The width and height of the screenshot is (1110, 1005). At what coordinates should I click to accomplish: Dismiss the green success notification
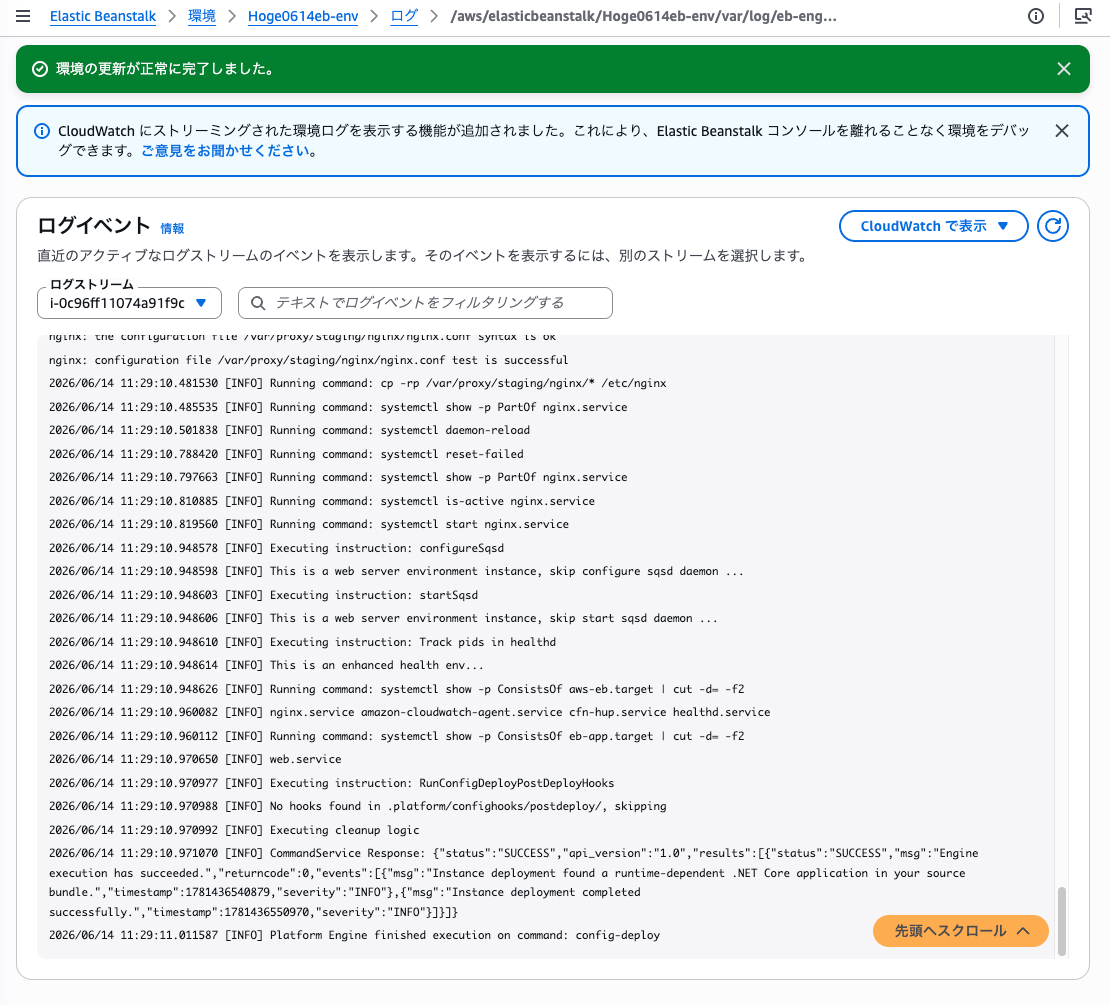pos(1063,69)
